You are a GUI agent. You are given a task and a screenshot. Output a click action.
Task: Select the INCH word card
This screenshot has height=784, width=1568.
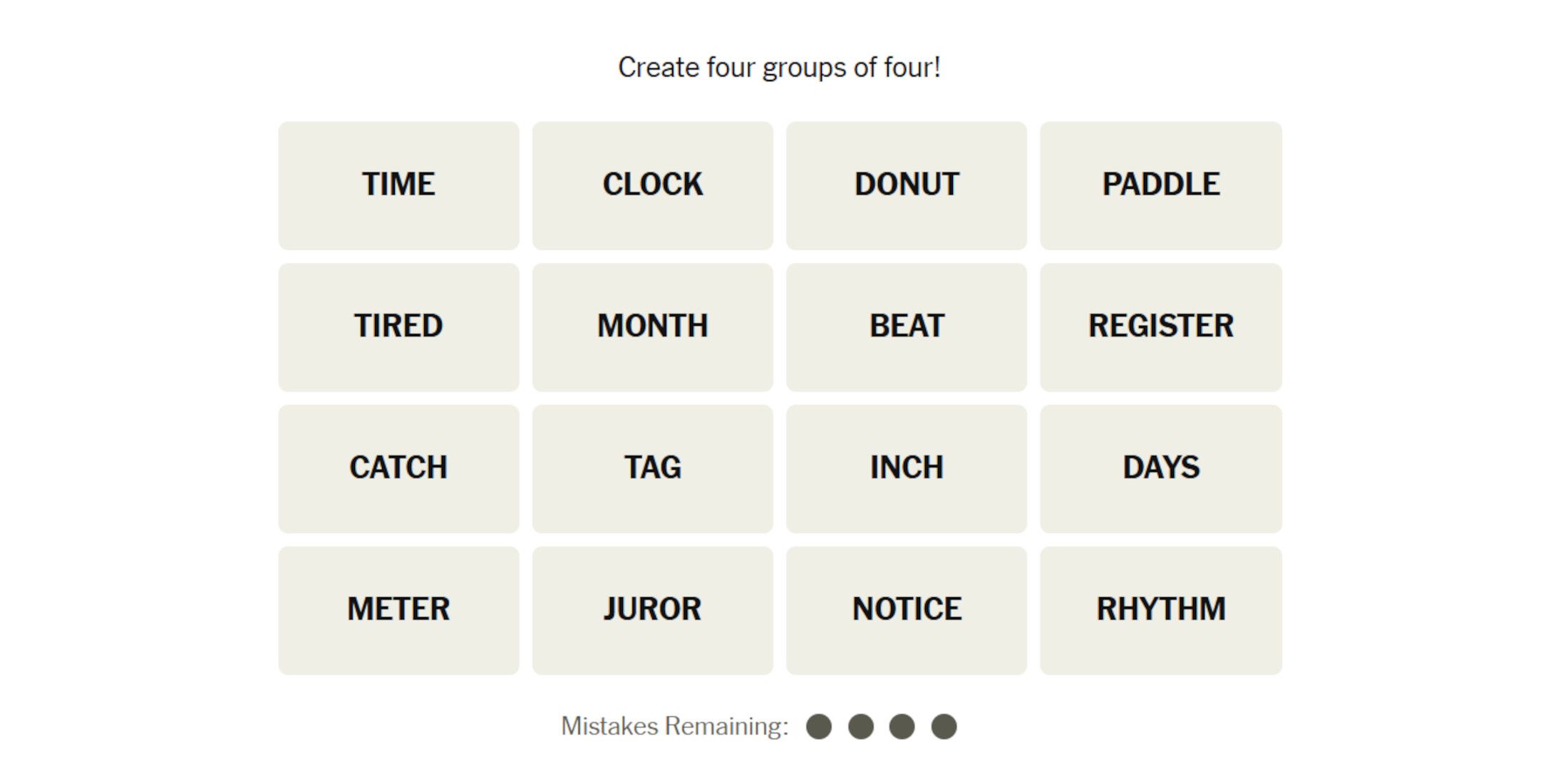[x=907, y=468]
